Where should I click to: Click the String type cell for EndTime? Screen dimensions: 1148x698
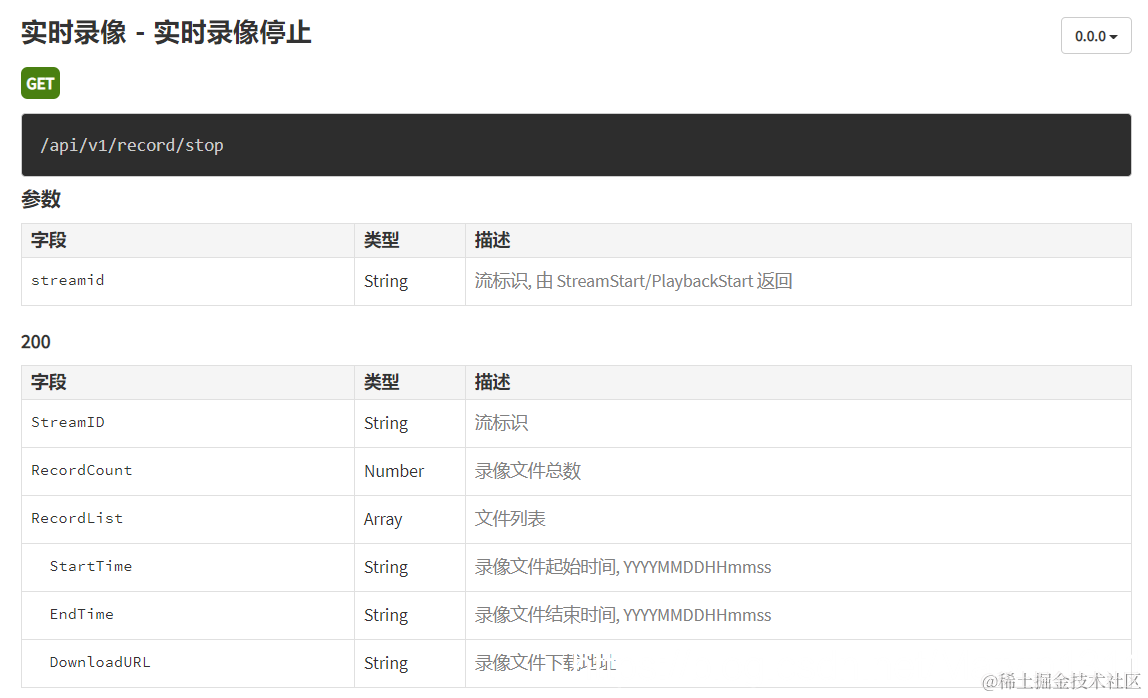(410, 615)
